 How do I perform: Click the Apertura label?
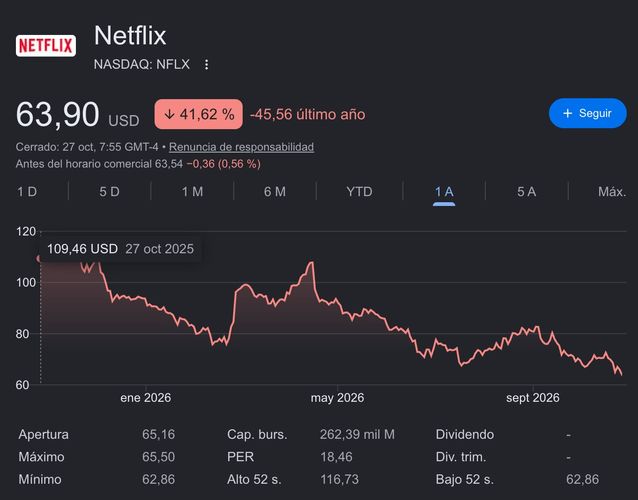coord(44,434)
